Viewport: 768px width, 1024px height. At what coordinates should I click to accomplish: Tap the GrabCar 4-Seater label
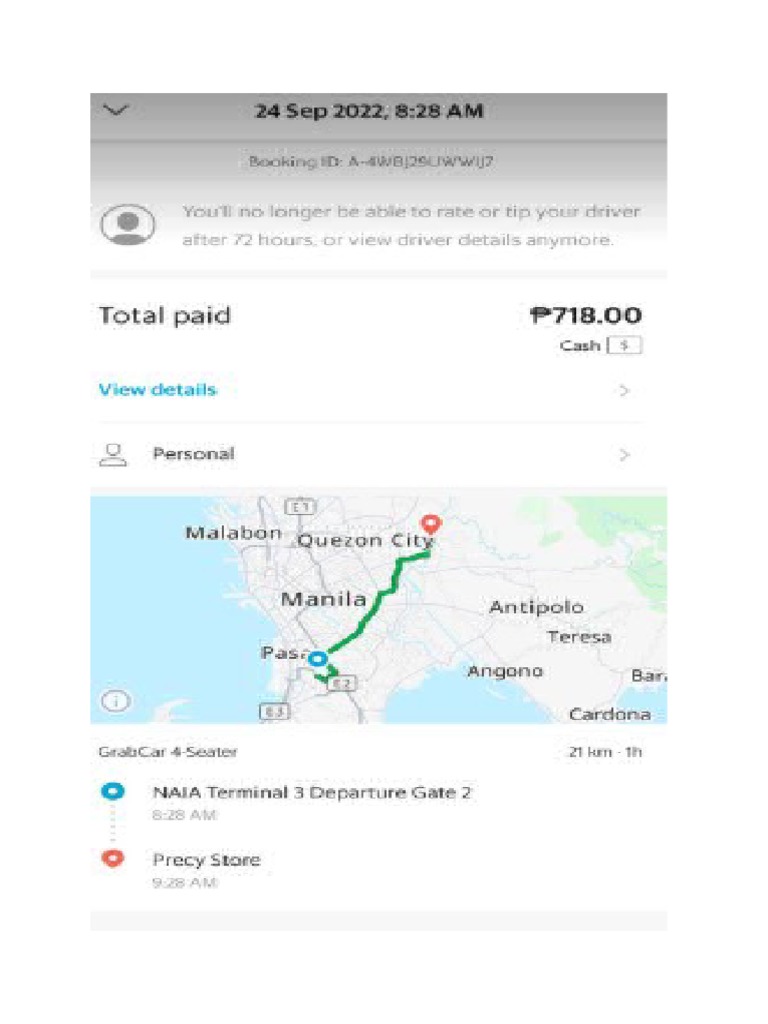click(167, 752)
